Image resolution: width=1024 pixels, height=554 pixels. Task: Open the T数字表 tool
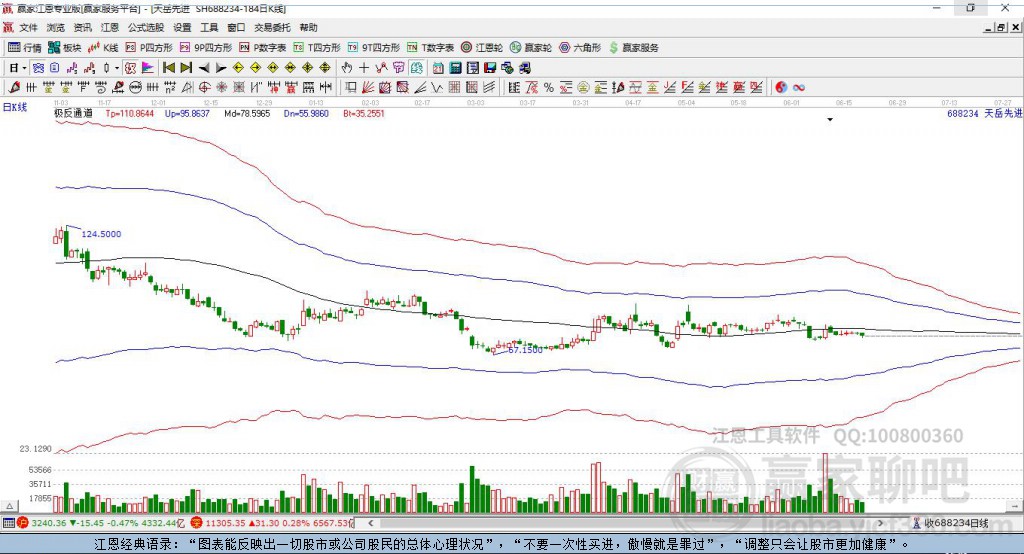430,48
